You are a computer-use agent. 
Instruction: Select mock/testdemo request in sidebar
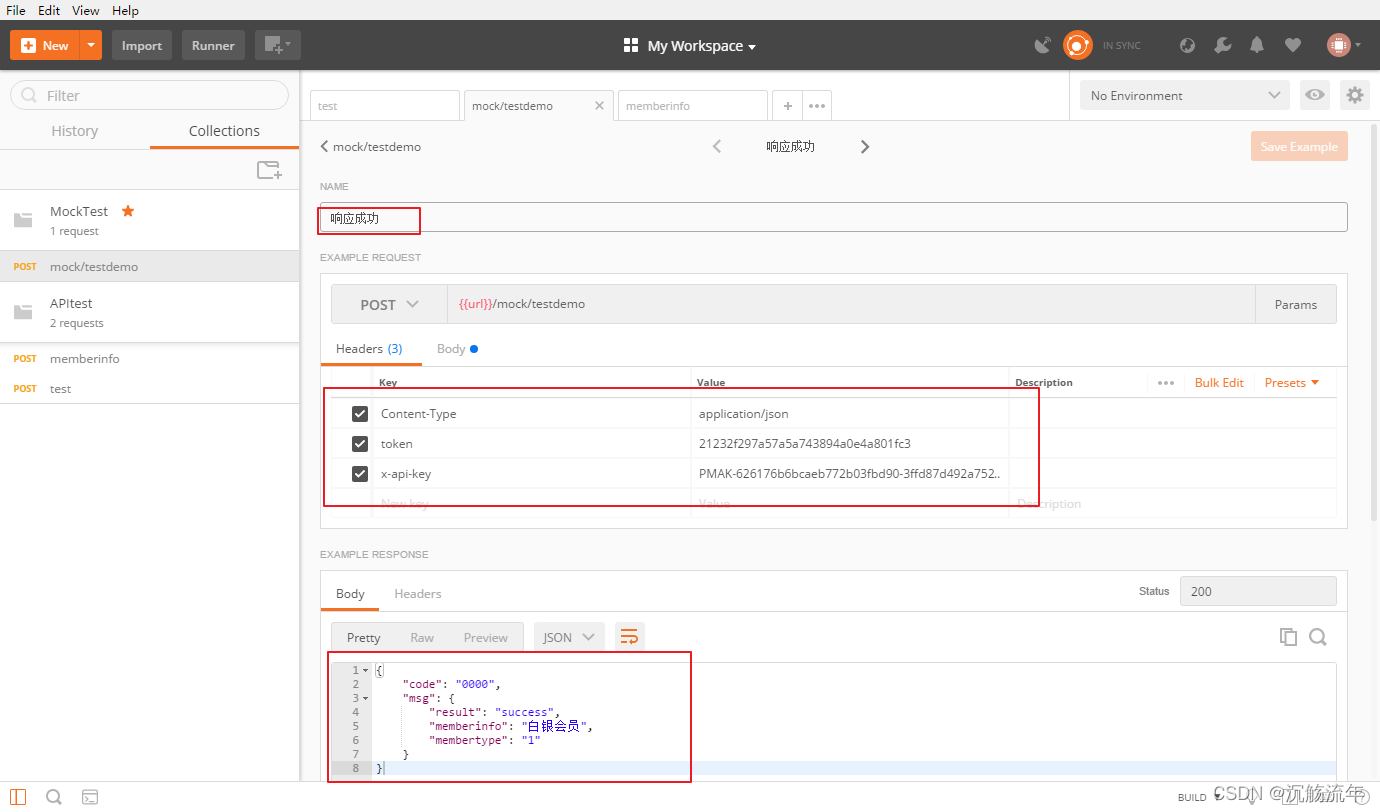149,266
